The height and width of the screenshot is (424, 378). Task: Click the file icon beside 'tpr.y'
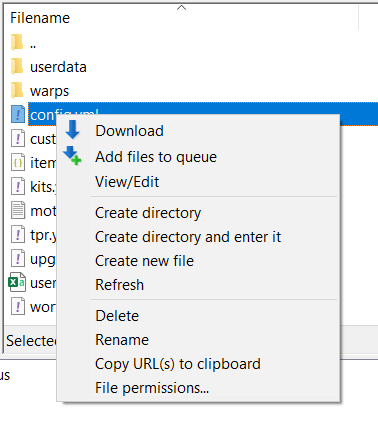pos(18,234)
